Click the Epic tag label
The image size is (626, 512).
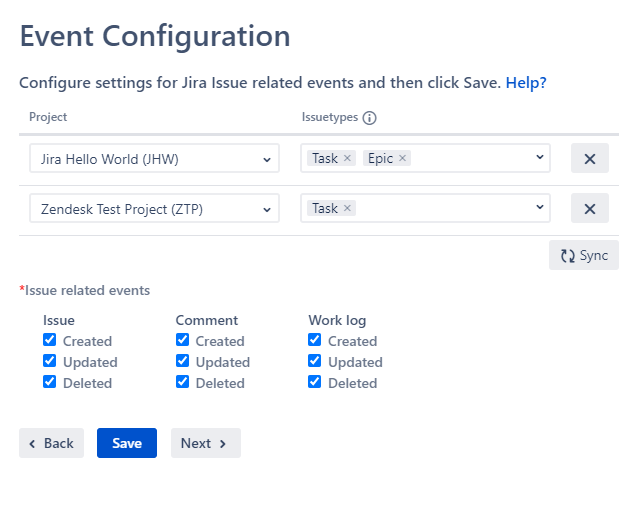pos(380,158)
